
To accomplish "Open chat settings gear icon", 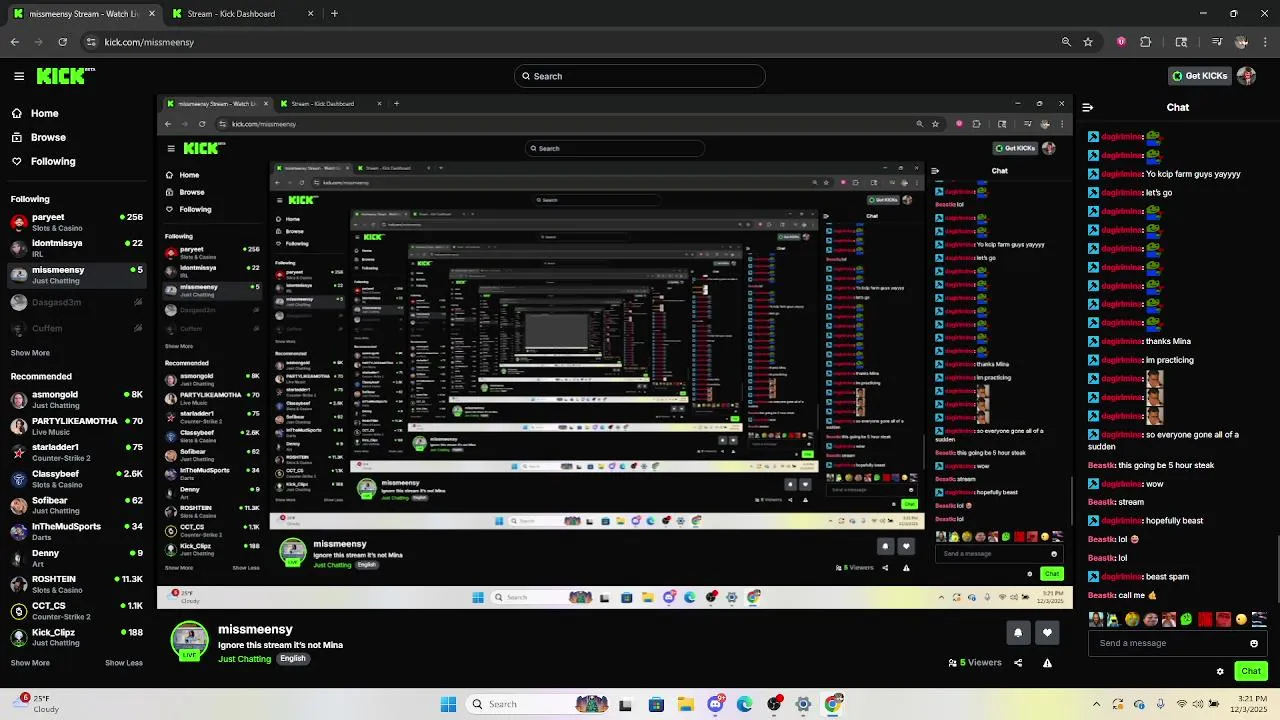I will (x=1220, y=671).
